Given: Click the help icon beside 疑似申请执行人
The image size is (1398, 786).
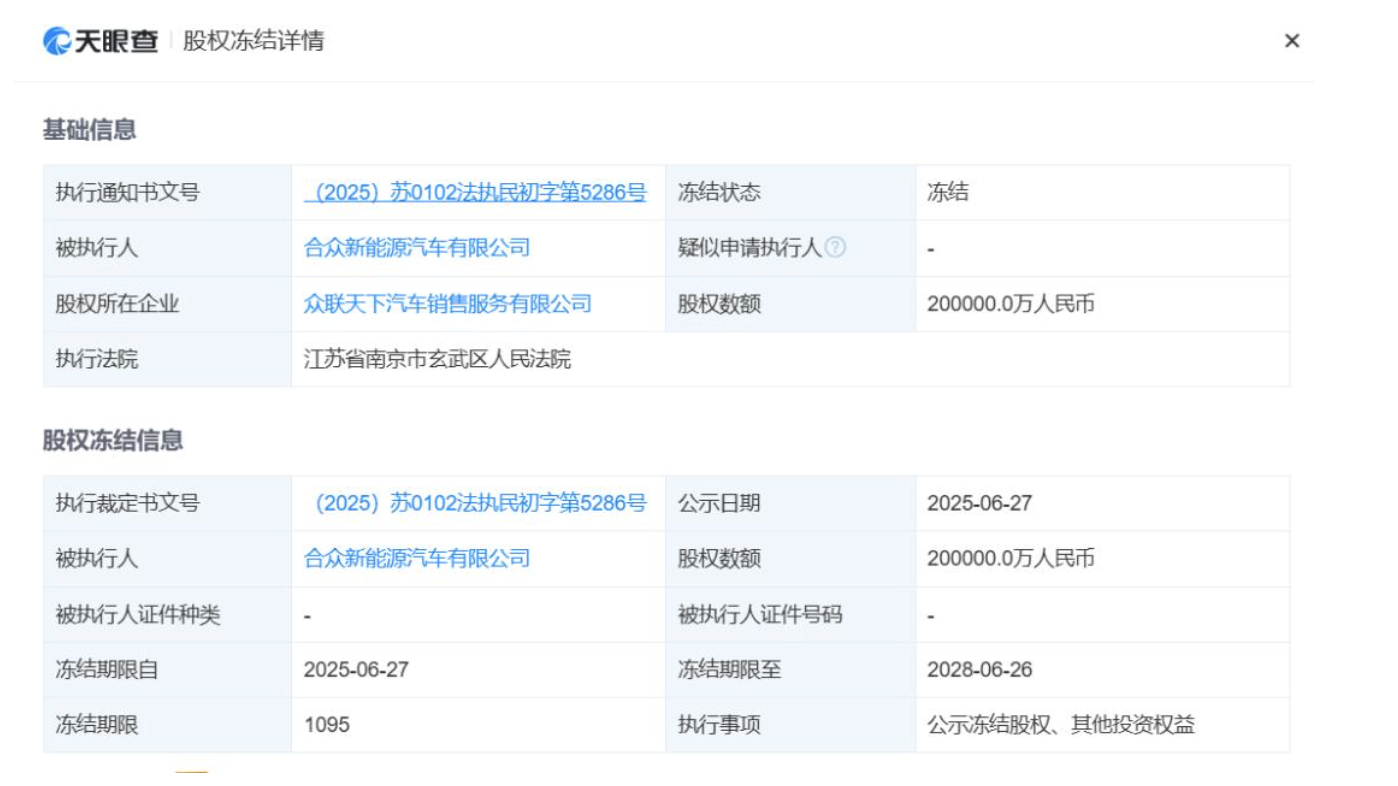Looking at the screenshot, I should [x=836, y=247].
